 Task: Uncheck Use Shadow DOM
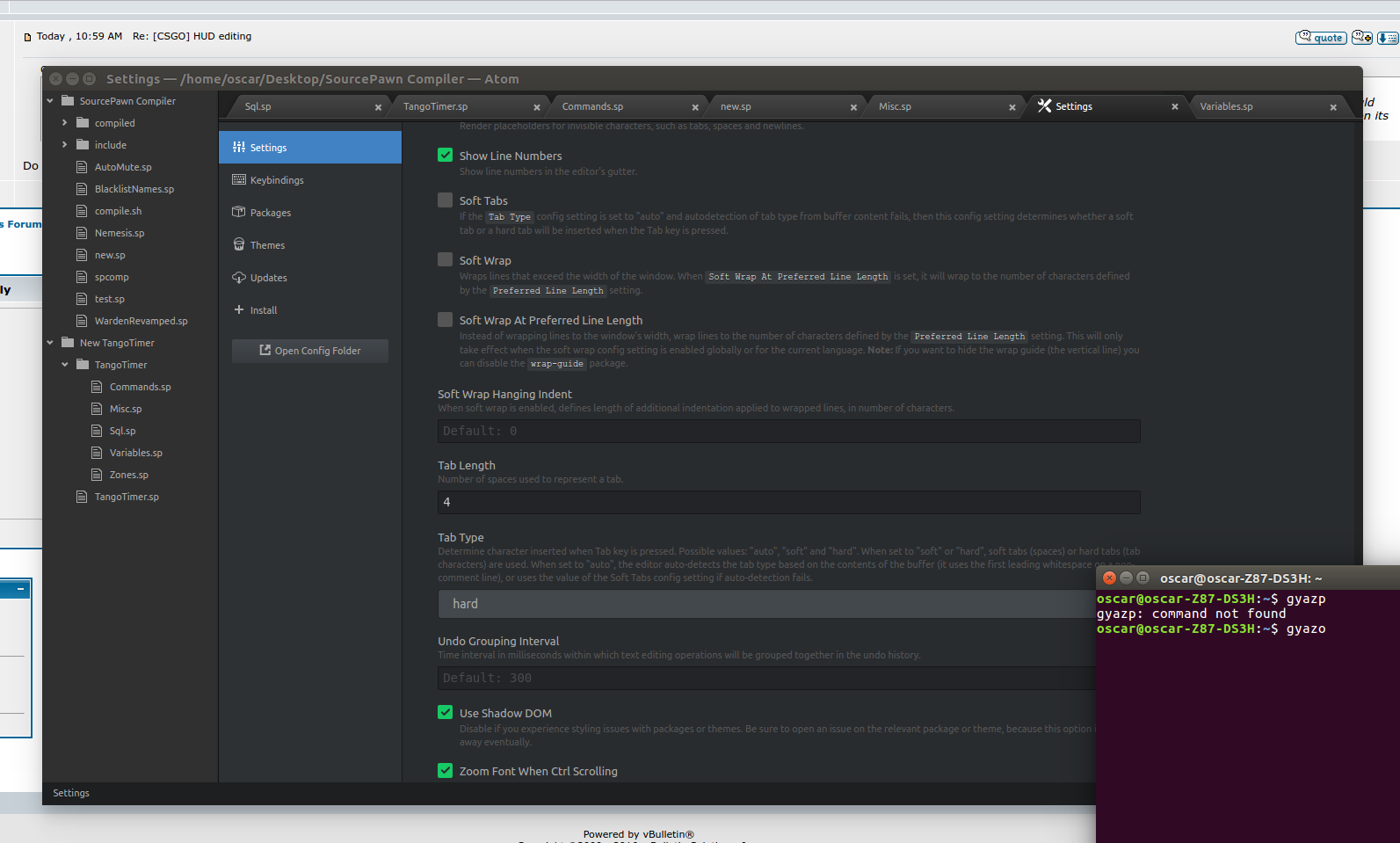[x=446, y=712]
